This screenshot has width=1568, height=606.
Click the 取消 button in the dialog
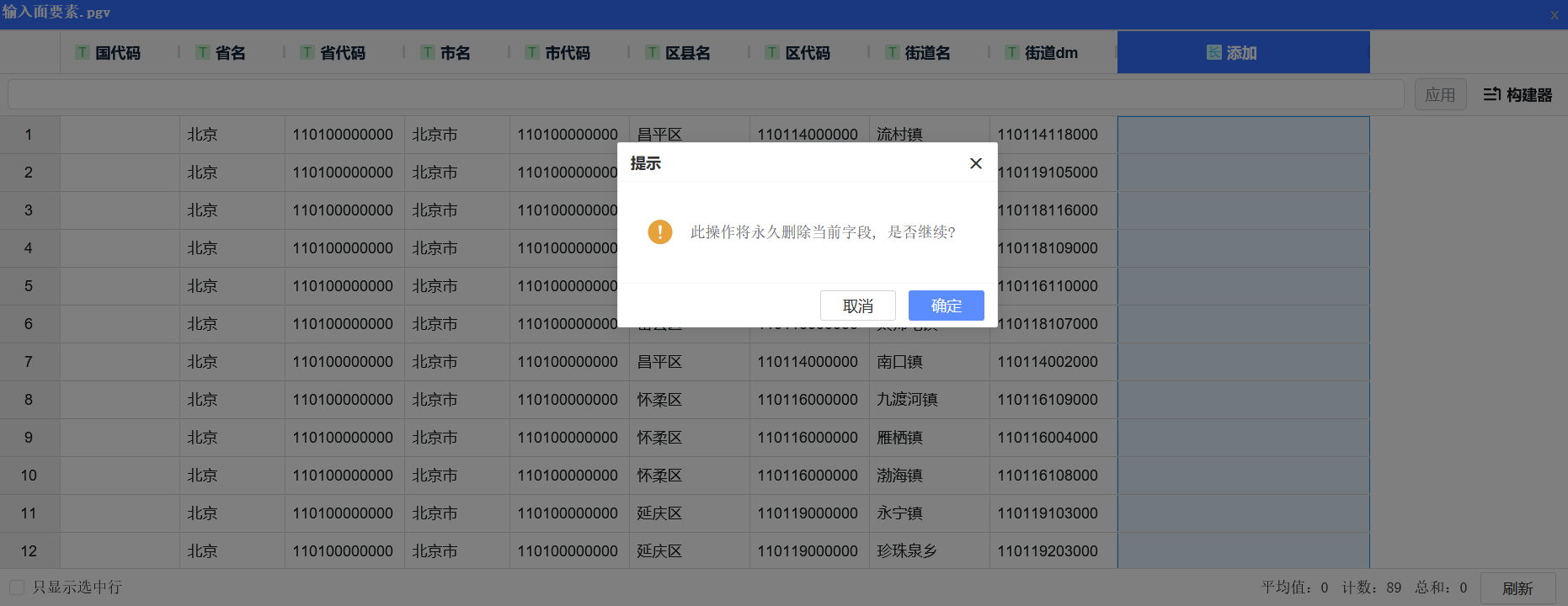857,306
